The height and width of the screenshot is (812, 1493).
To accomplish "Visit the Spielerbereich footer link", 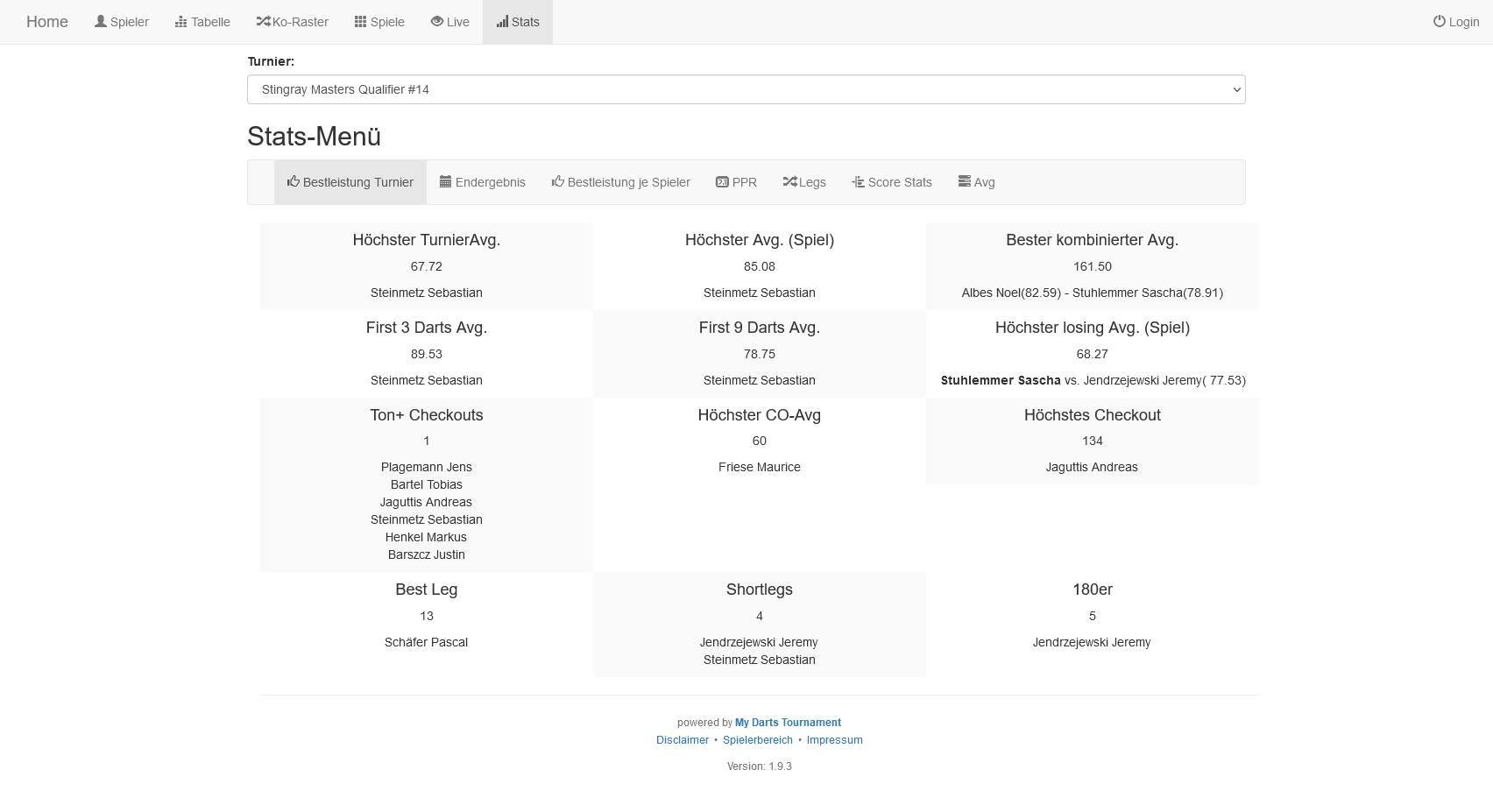I will click(757, 740).
